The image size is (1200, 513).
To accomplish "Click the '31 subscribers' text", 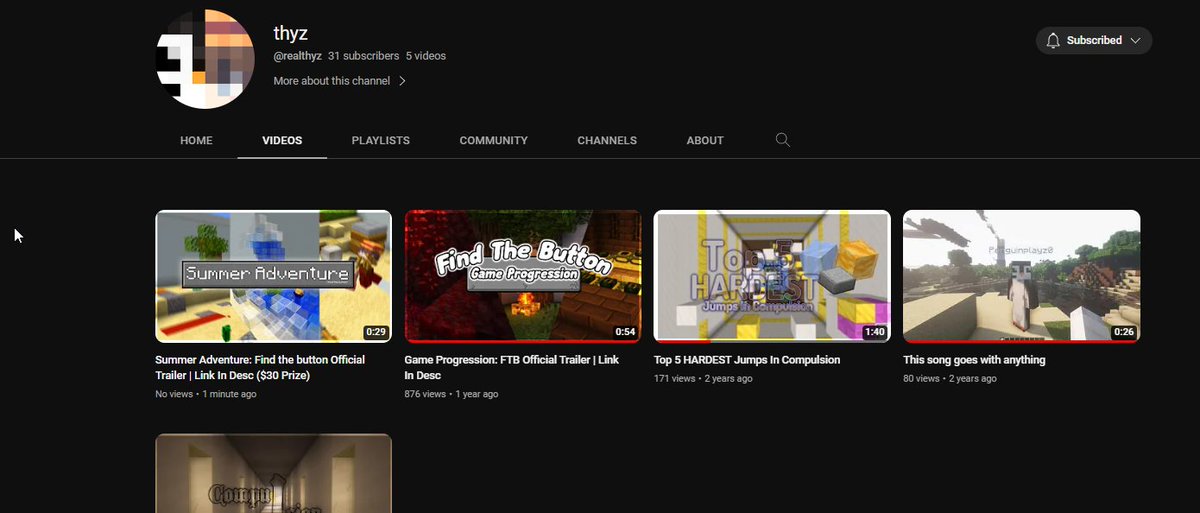I will pyautogui.click(x=364, y=56).
